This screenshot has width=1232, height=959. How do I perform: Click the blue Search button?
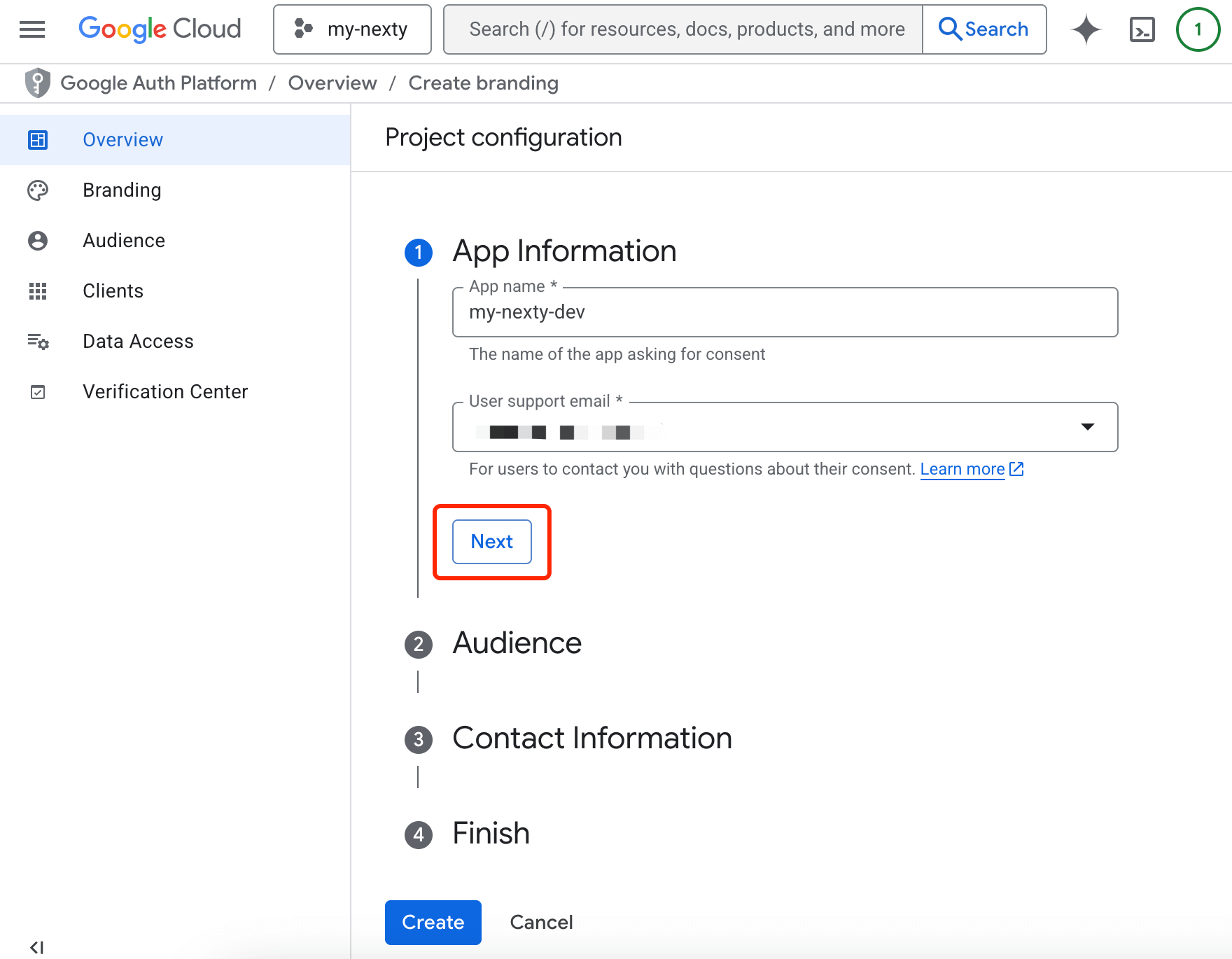(x=984, y=29)
